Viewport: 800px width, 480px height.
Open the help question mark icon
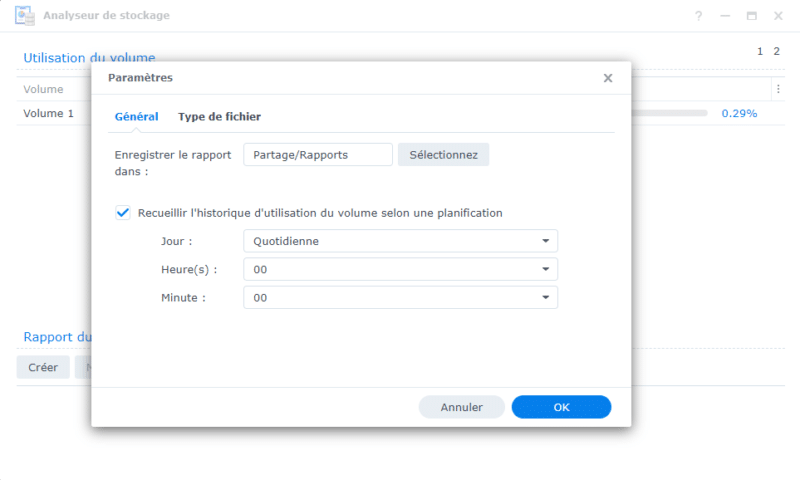699,16
